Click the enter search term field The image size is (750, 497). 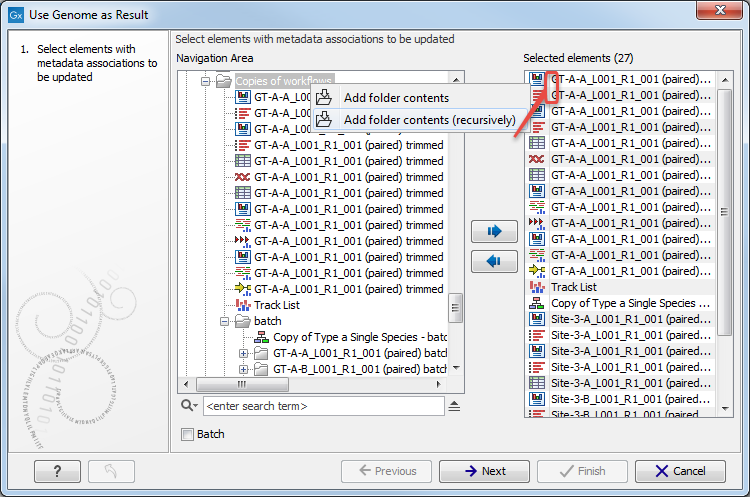pos(322,406)
